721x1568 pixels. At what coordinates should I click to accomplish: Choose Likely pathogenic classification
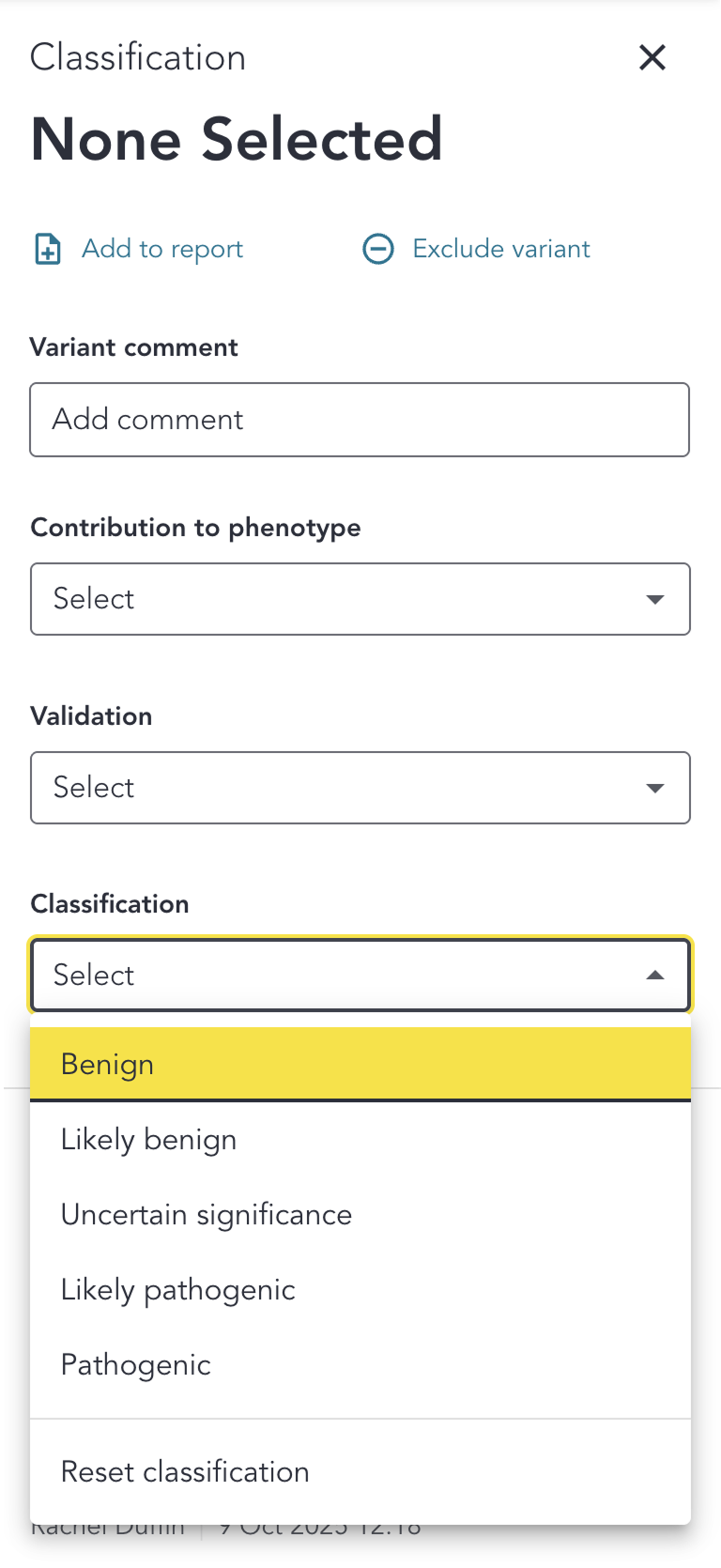[x=360, y=1289]
